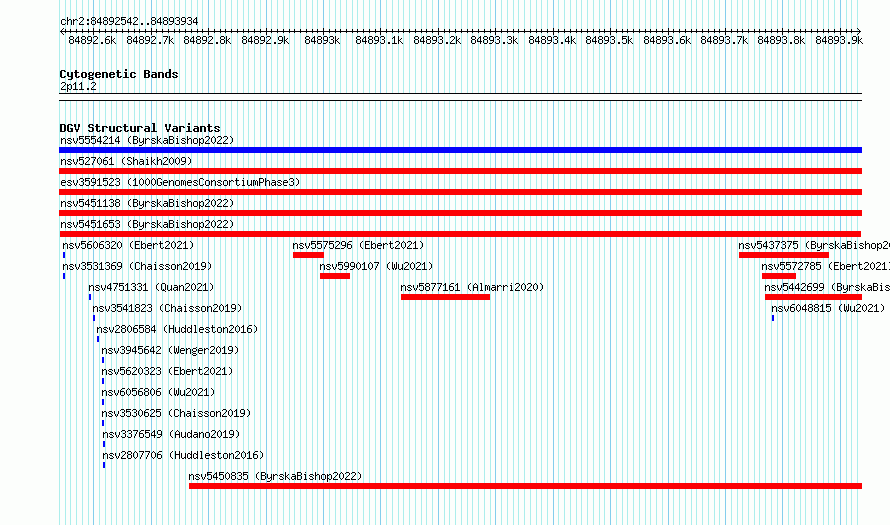The image size is (890, 525).
Task: Open nsv3541823 (Chaisson2019) variant label
Action: [167, 308]
